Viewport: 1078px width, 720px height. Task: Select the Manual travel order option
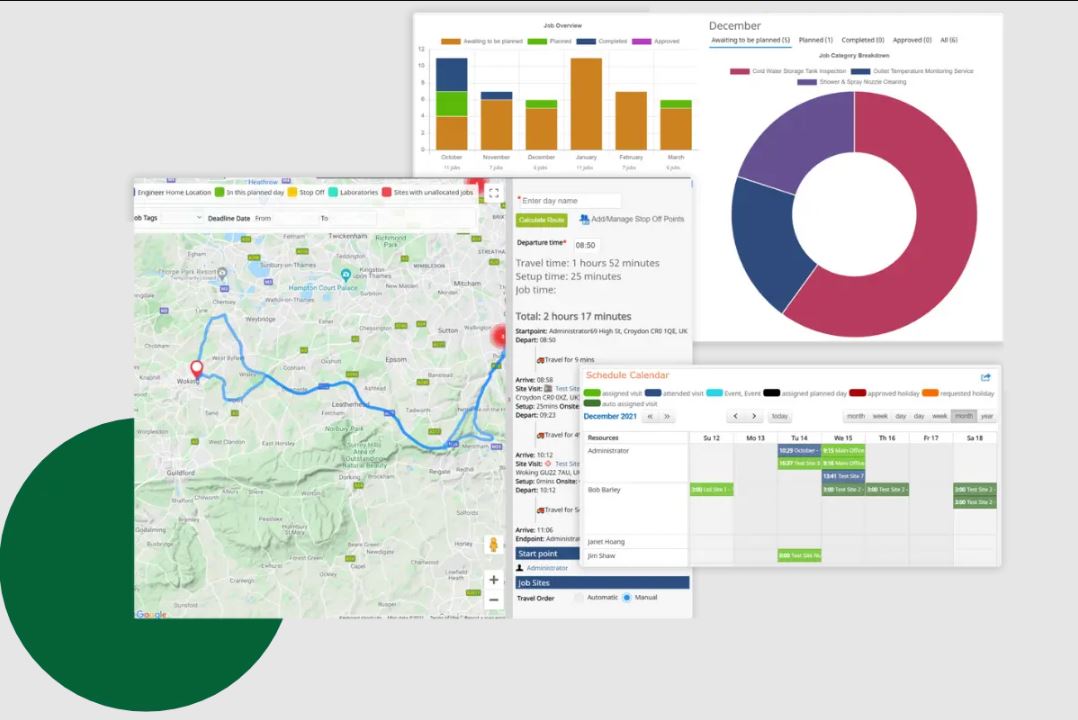pos(627,597)
